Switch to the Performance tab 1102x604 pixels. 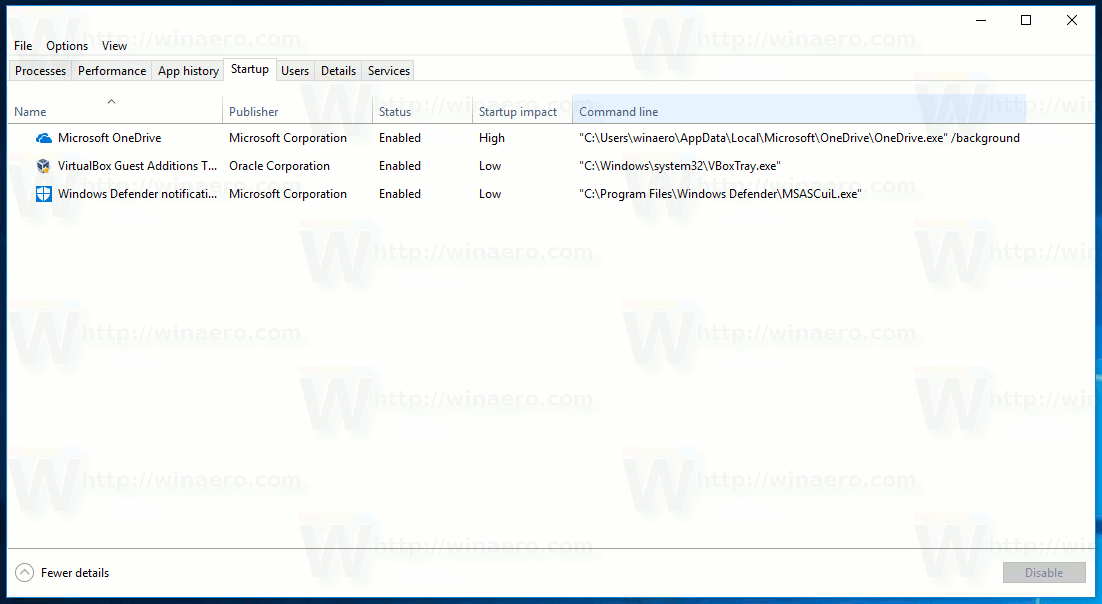(111, 70)
